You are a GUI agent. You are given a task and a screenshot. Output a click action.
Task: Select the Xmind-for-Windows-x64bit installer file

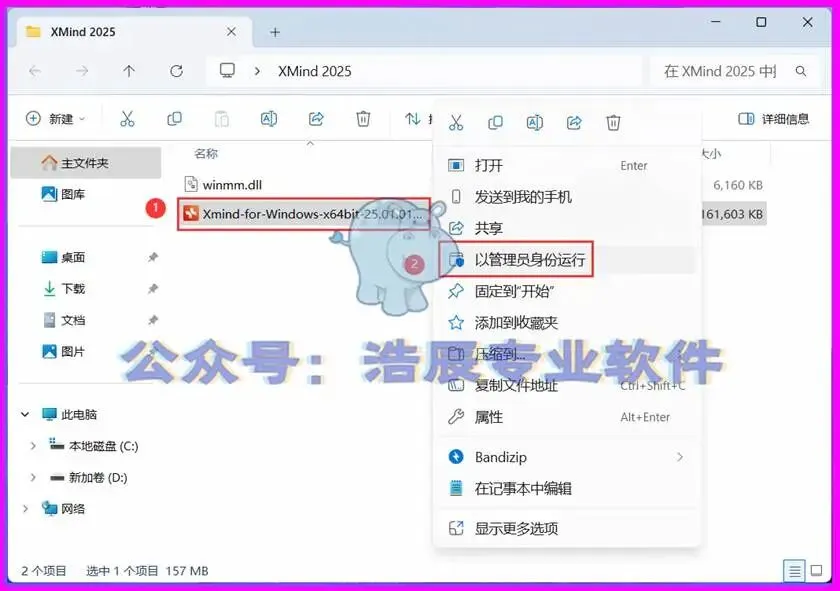pyautogui.click(x=304, y=214)
